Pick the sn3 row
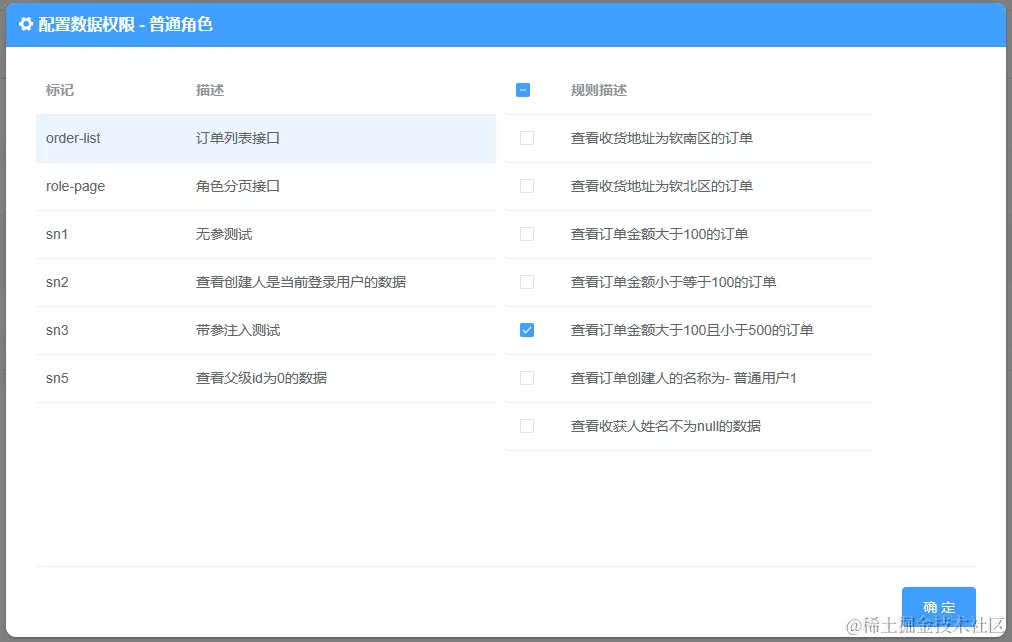 pos(266,330)
